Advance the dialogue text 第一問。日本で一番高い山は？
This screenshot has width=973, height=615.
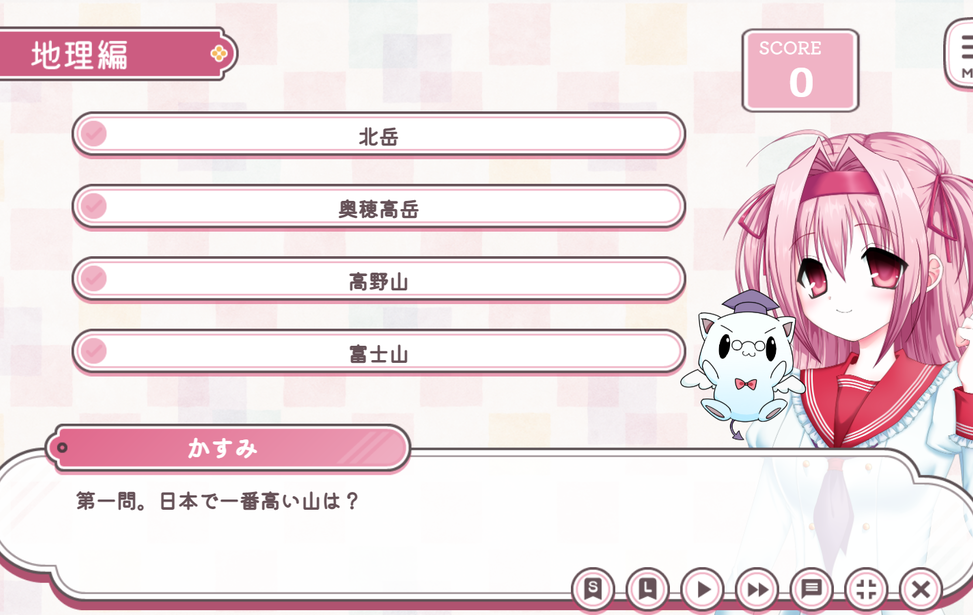(217, 501)
